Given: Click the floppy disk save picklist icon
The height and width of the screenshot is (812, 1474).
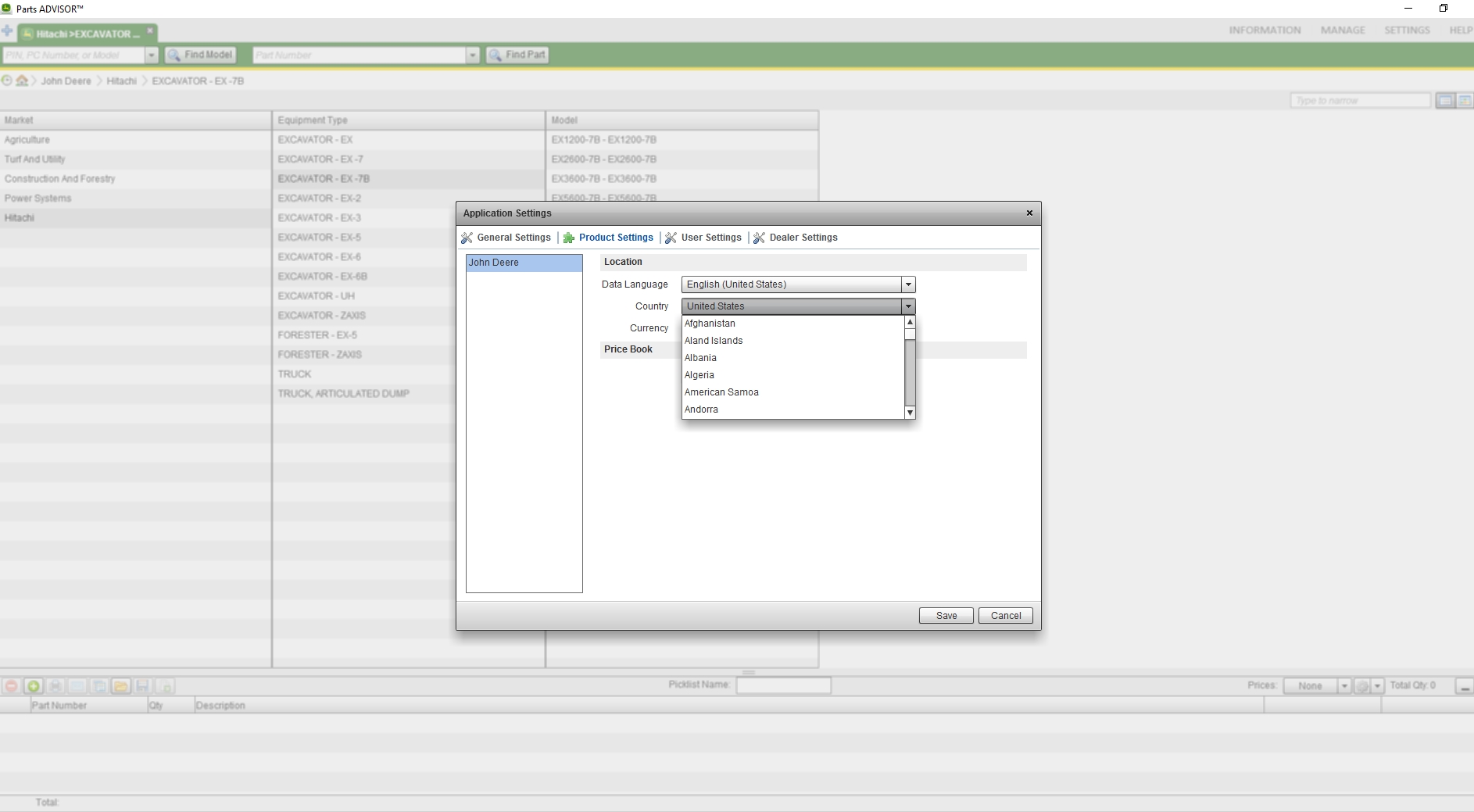Looking at the screenshot, I should [x=142, y=686].
